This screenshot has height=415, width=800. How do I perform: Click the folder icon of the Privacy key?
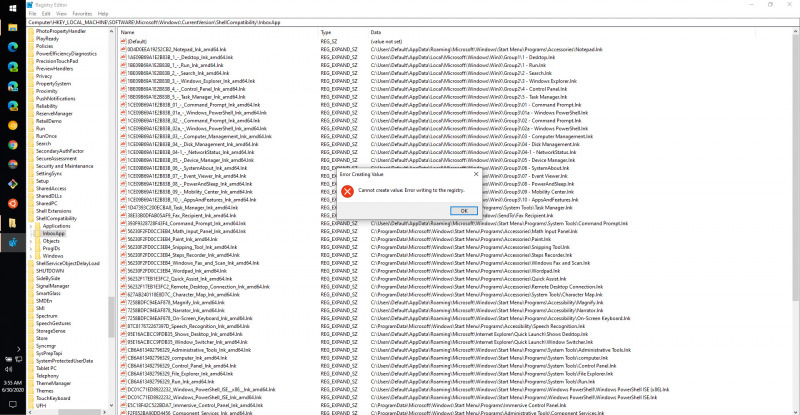click(x=31, y=76)
